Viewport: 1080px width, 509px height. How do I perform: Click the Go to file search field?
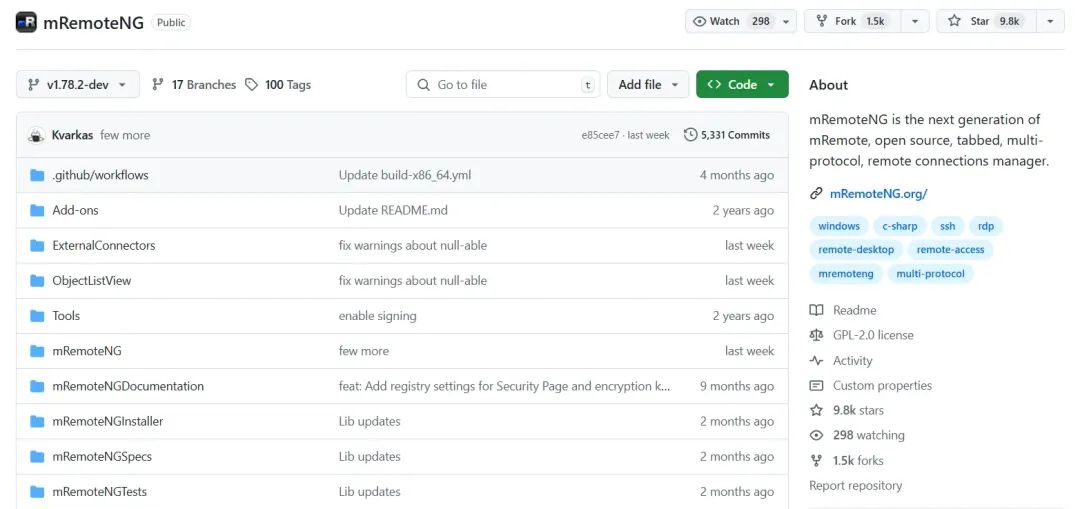coord(503,85)
